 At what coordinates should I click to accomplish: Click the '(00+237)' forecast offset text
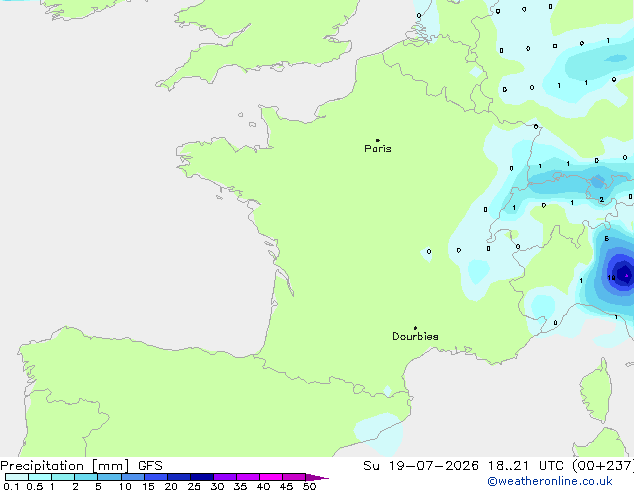(x=602, y=466)
